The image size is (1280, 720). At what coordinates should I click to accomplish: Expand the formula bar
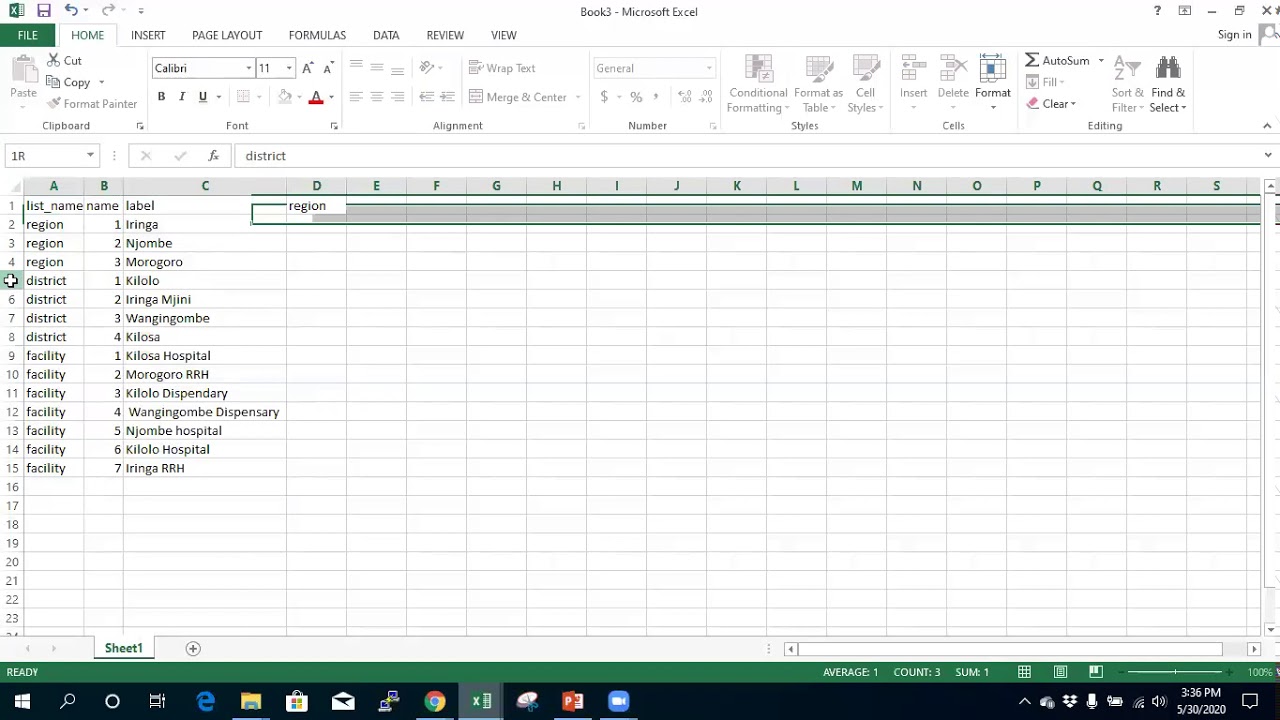(x=1268, y=156)
